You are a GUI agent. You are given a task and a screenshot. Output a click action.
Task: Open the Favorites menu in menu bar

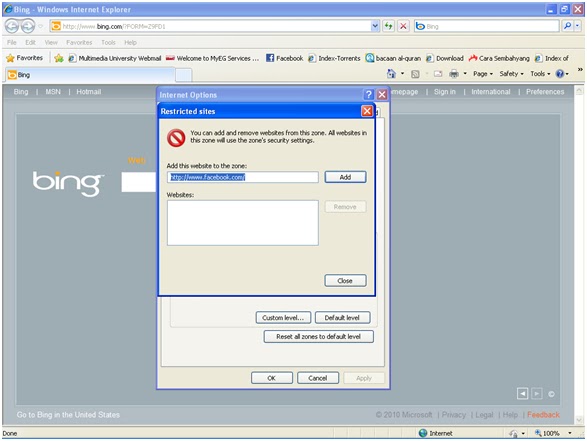(79, 42)
